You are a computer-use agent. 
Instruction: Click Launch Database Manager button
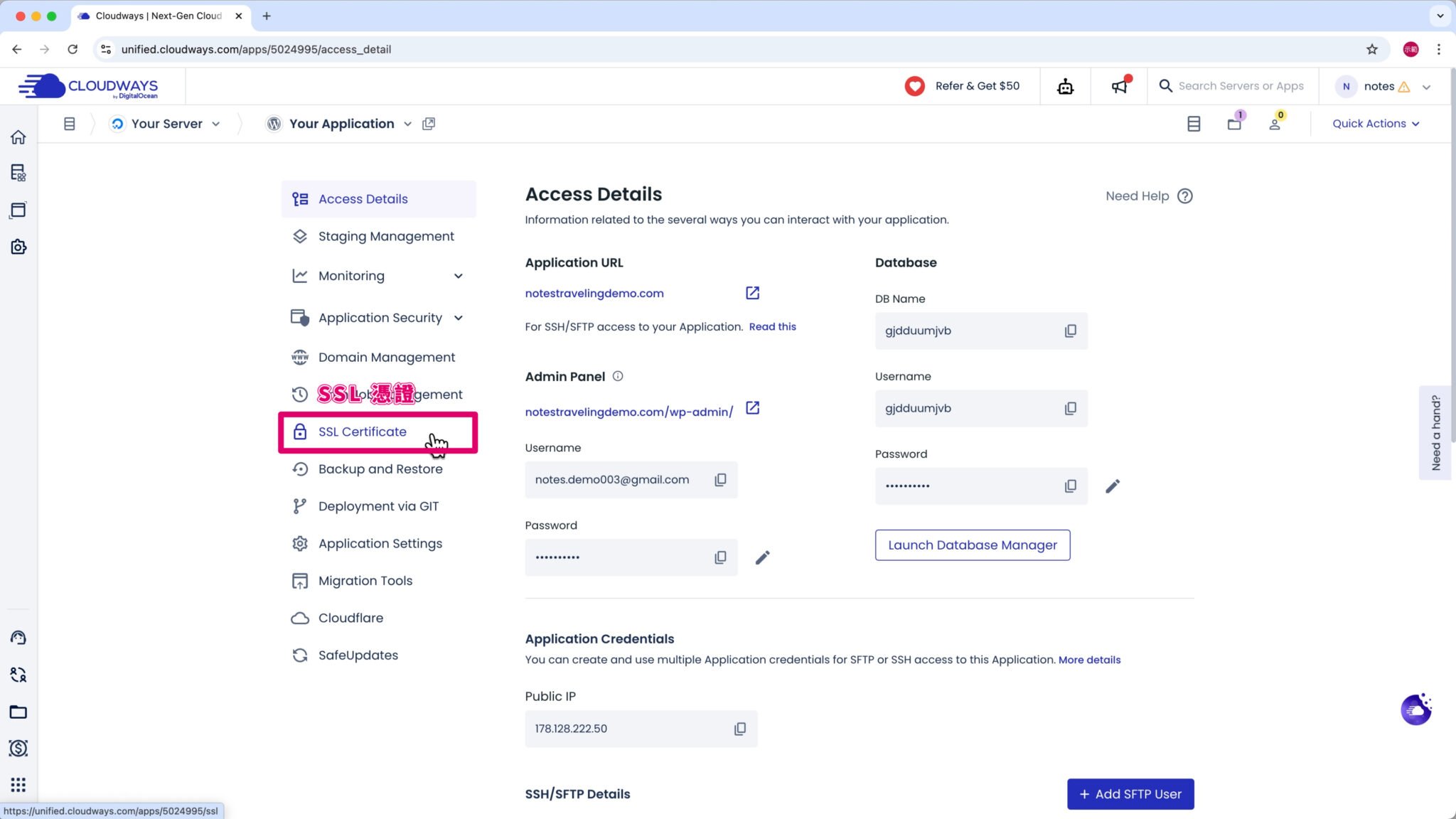pos(973,545)
